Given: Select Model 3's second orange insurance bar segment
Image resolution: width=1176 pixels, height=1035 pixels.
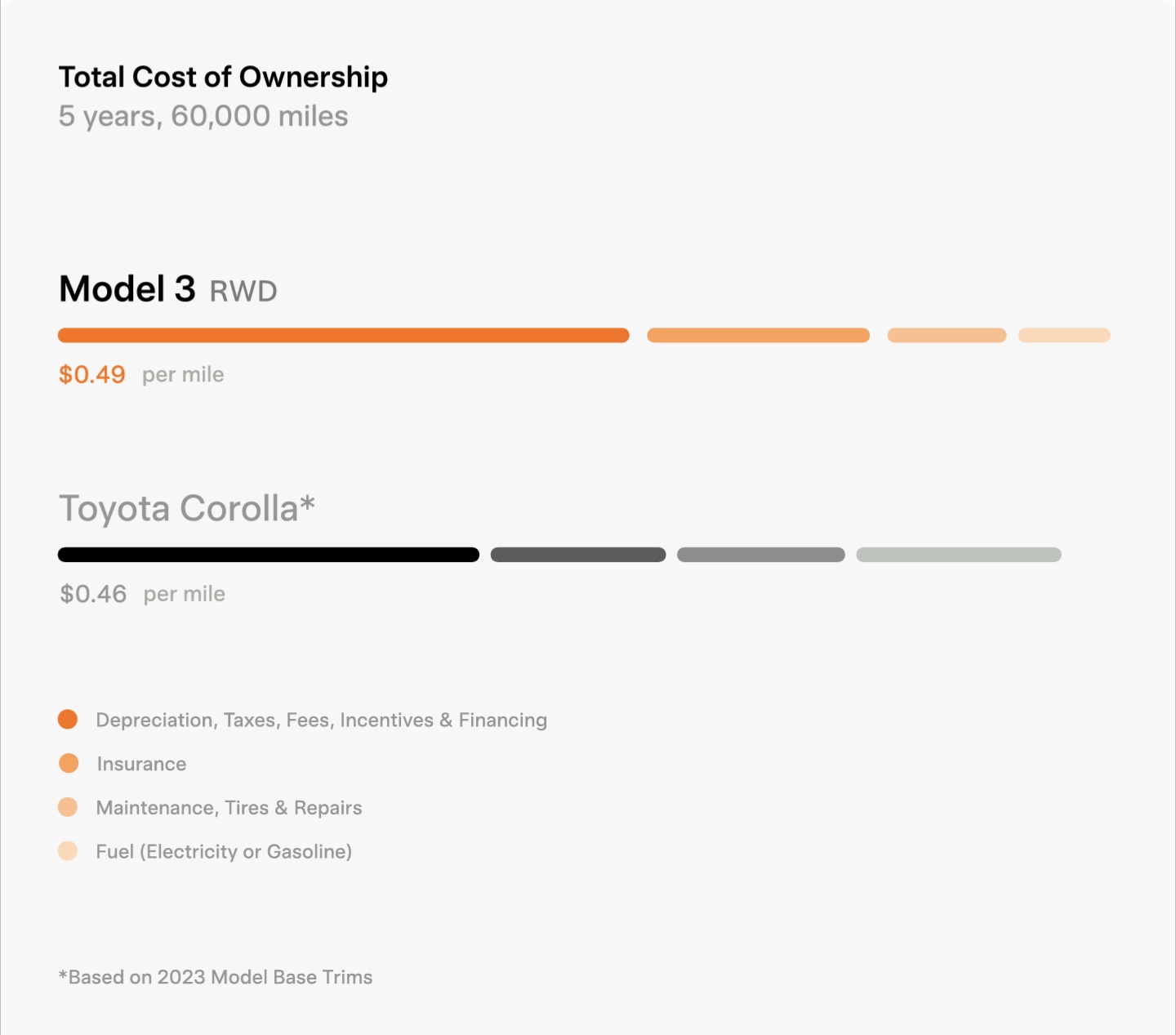Looking at the screenshot, I should (758, 335).
